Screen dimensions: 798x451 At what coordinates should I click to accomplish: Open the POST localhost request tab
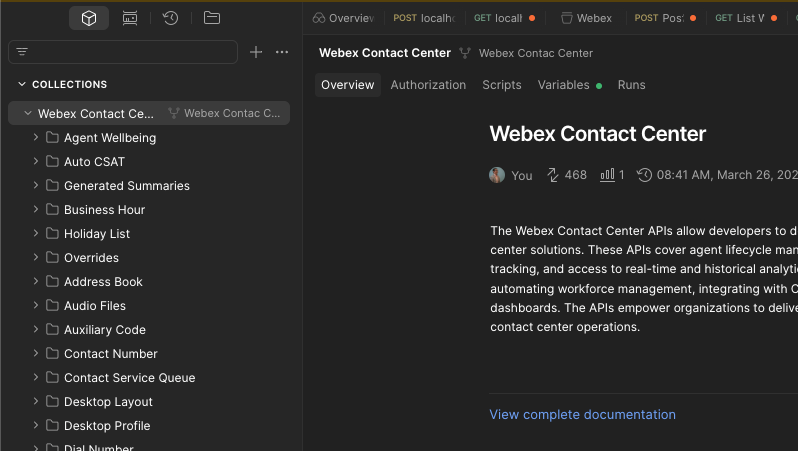coord(423,18)
